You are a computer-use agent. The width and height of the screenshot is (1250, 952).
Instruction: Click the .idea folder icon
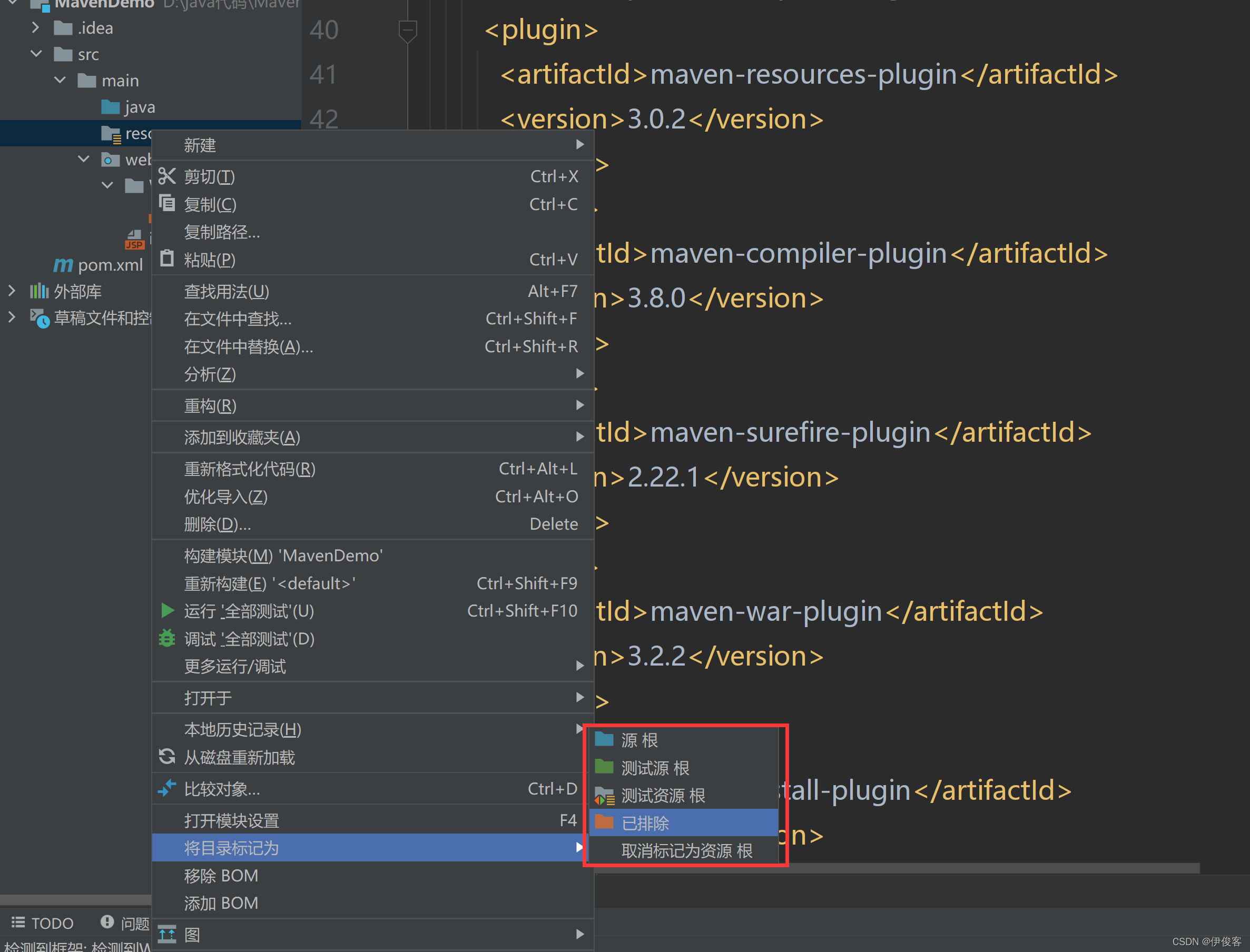pyautogui.click(x=63, y=27)
